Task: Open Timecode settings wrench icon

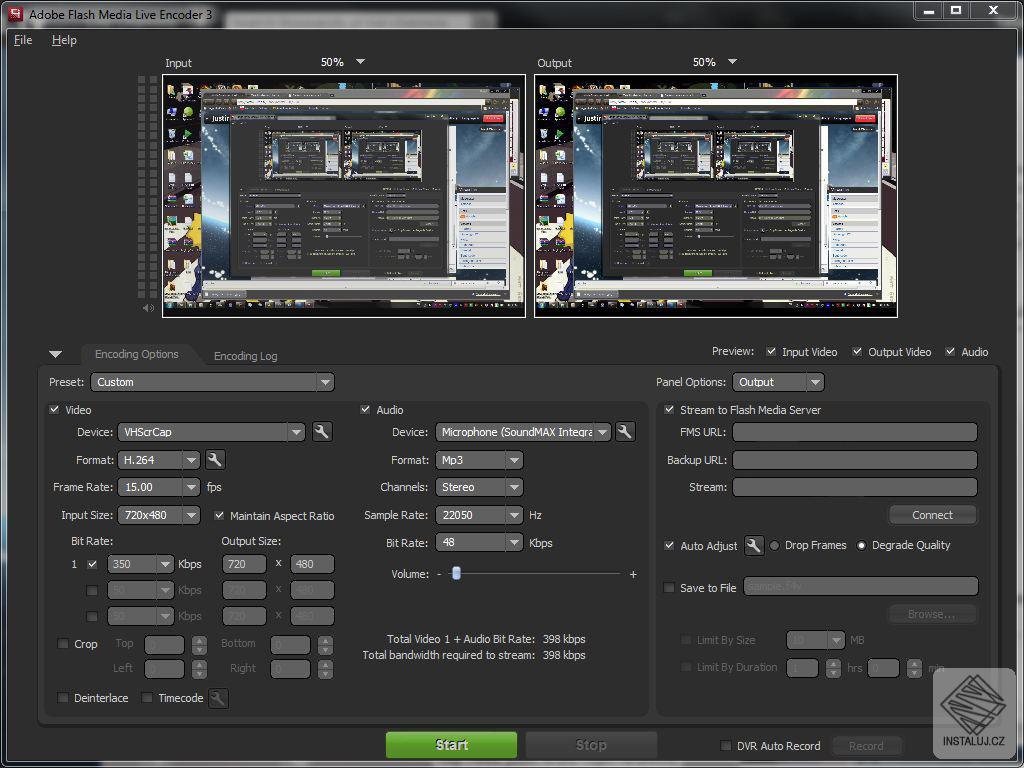Action: 218,698
